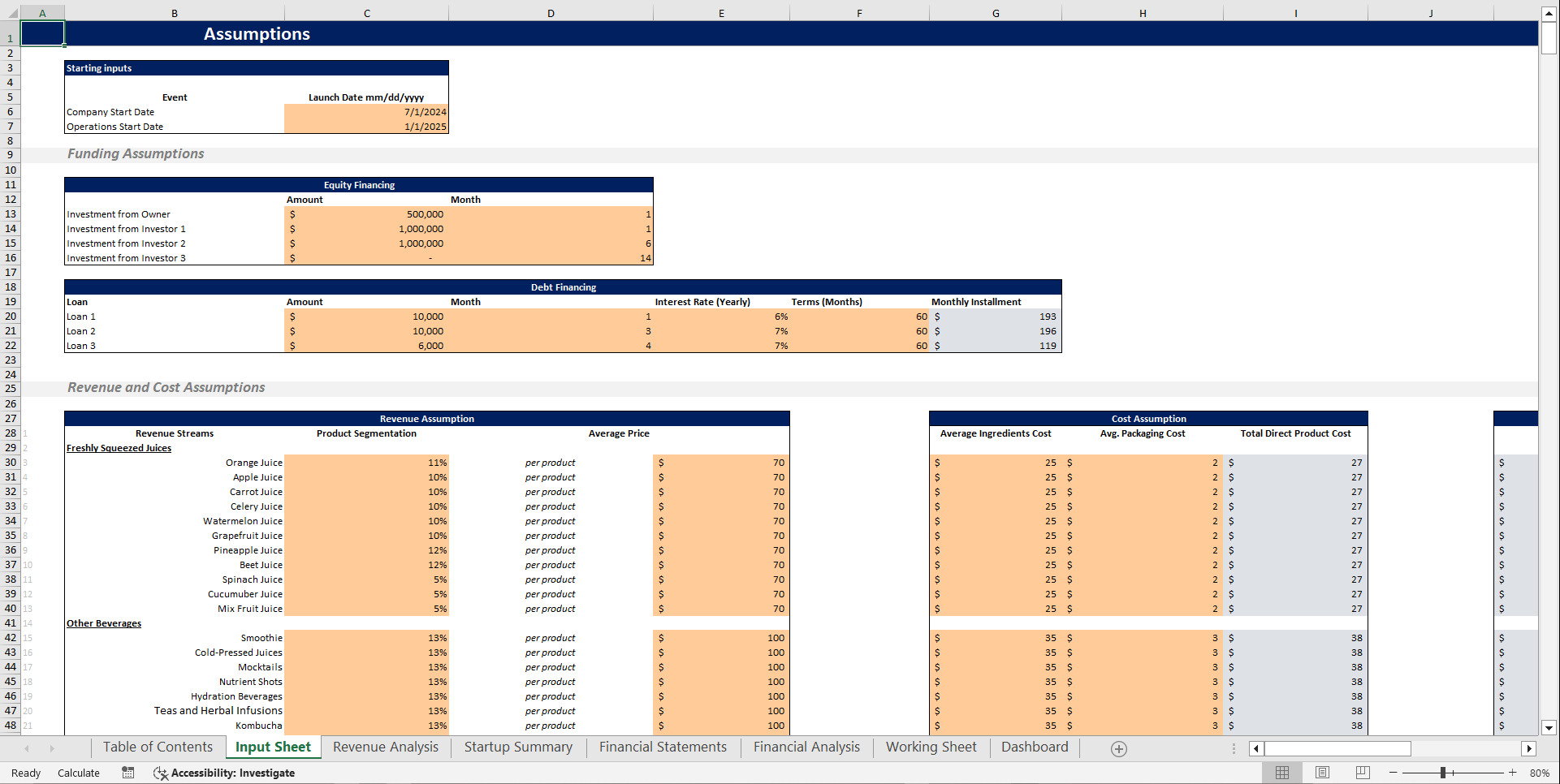The height and width of the screenshot is (784, 1560).
Task: Click the vertical scrollbar down arrow
Action: pos(1549,728)
